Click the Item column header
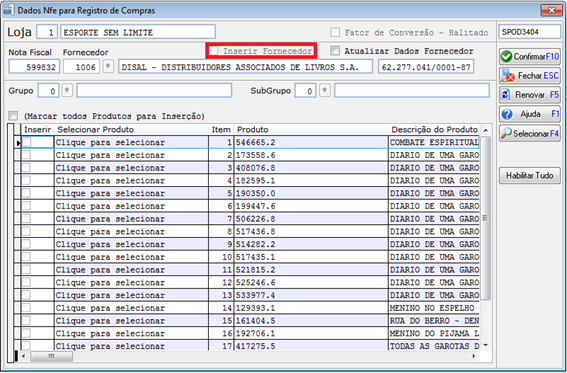The height and width of the screenshot is (373, 567). pyautogui.click(x=221, y=129)
